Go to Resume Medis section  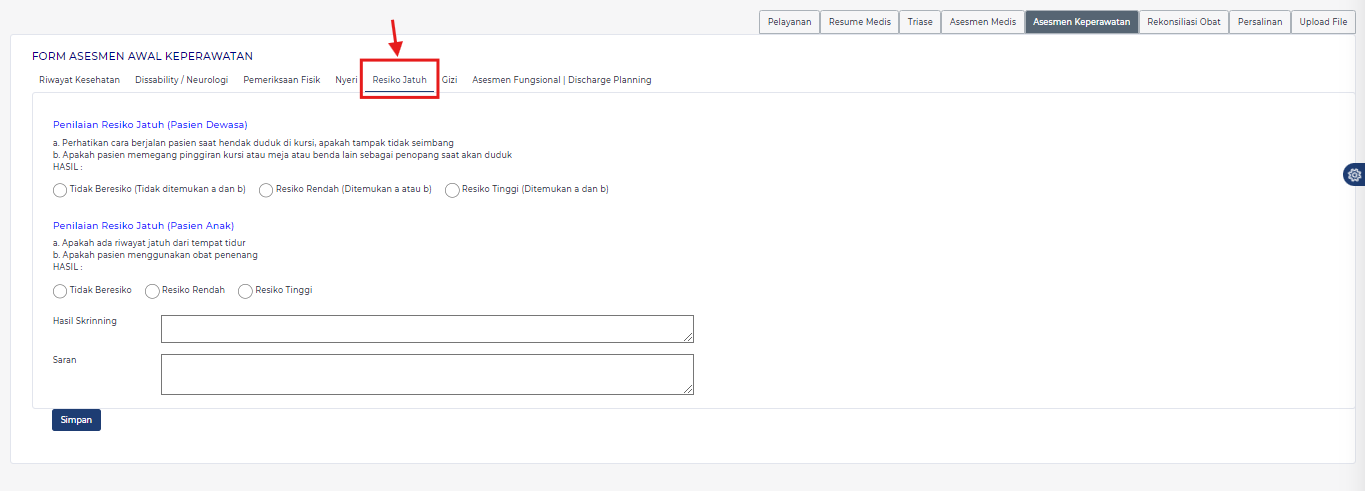[x=859, y=22]
